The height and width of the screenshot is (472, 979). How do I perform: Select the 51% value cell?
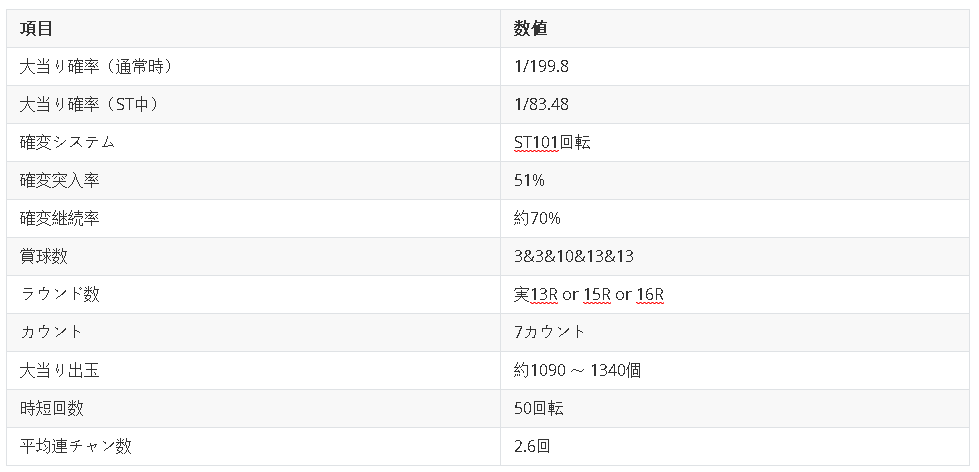coord(529,181)
